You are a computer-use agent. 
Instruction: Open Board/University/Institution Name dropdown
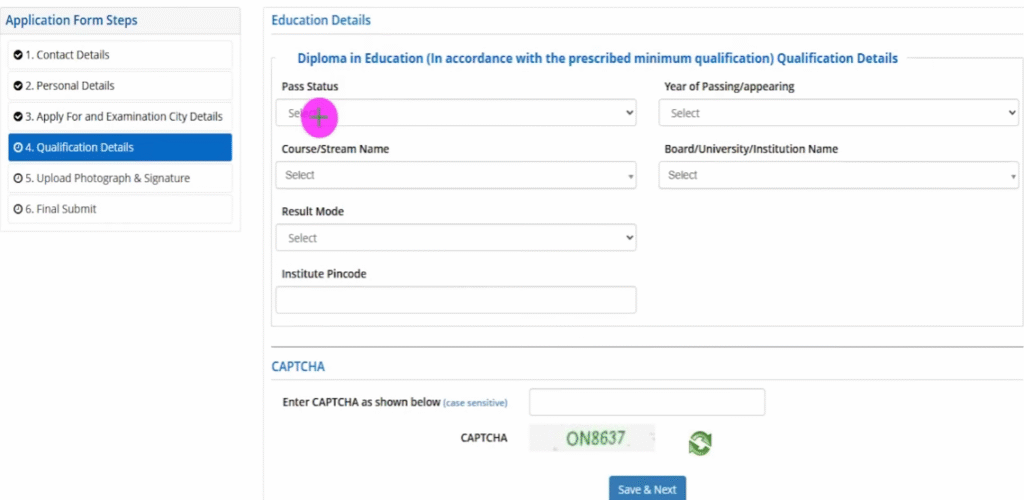click(x=838, y=176)
